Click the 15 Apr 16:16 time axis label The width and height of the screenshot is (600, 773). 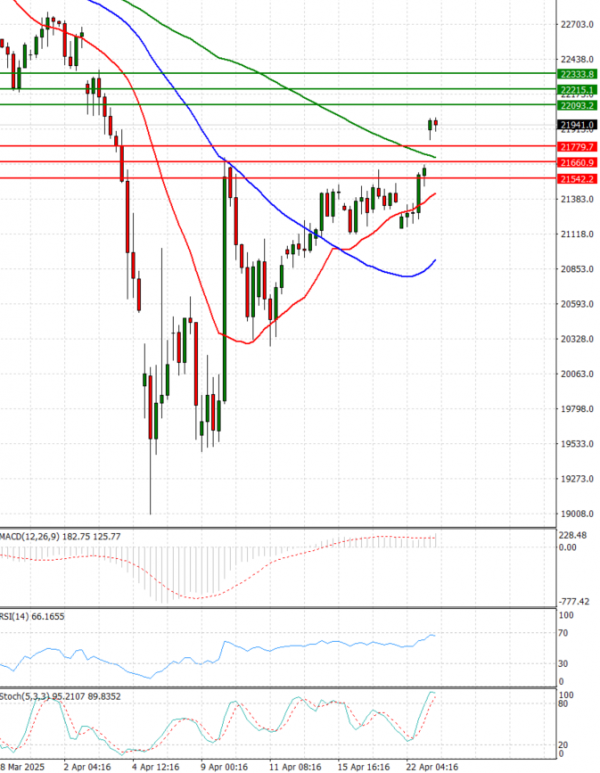[363, 767]
